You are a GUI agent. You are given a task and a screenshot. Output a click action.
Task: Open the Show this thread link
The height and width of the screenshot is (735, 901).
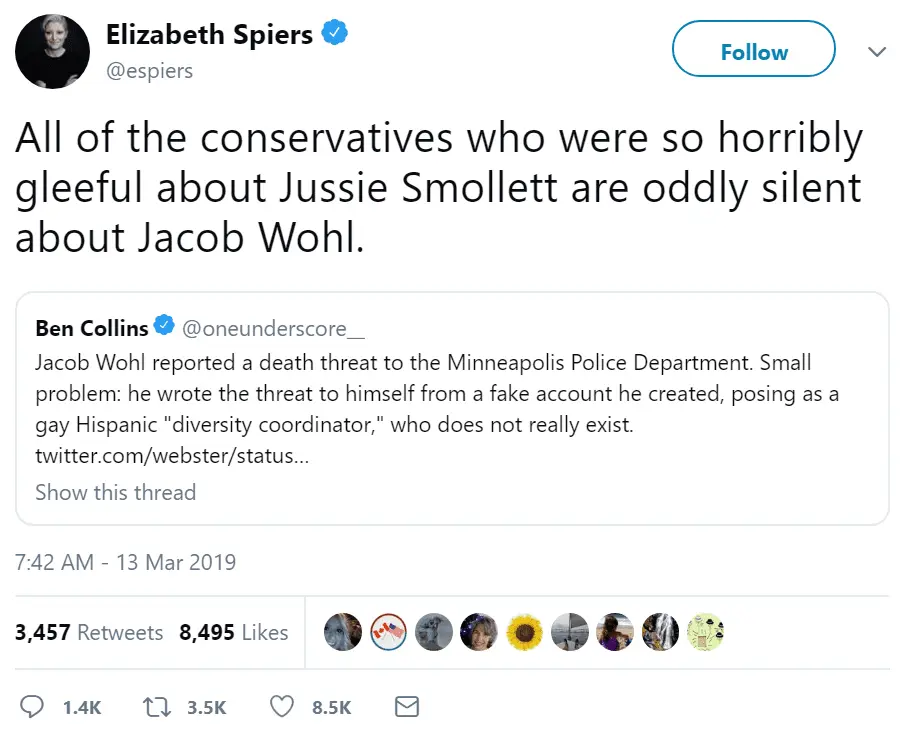point(115,492)
